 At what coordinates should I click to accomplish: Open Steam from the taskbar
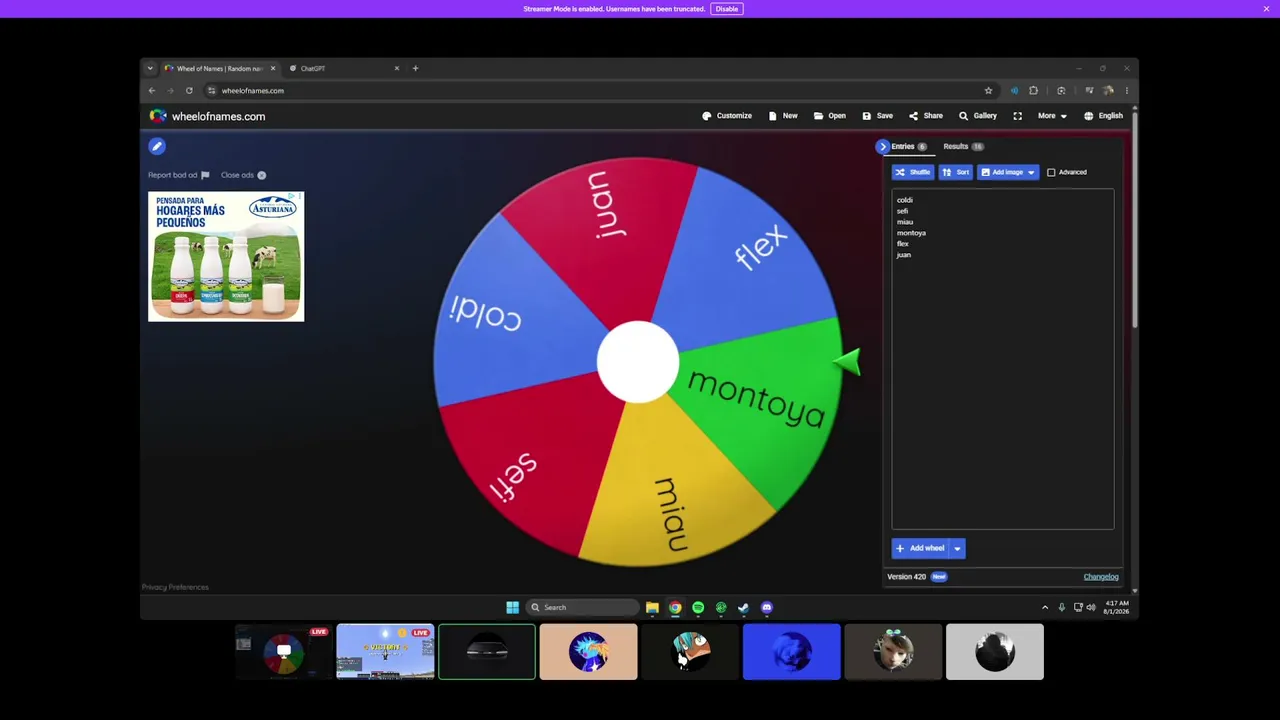tap(743, 607)
